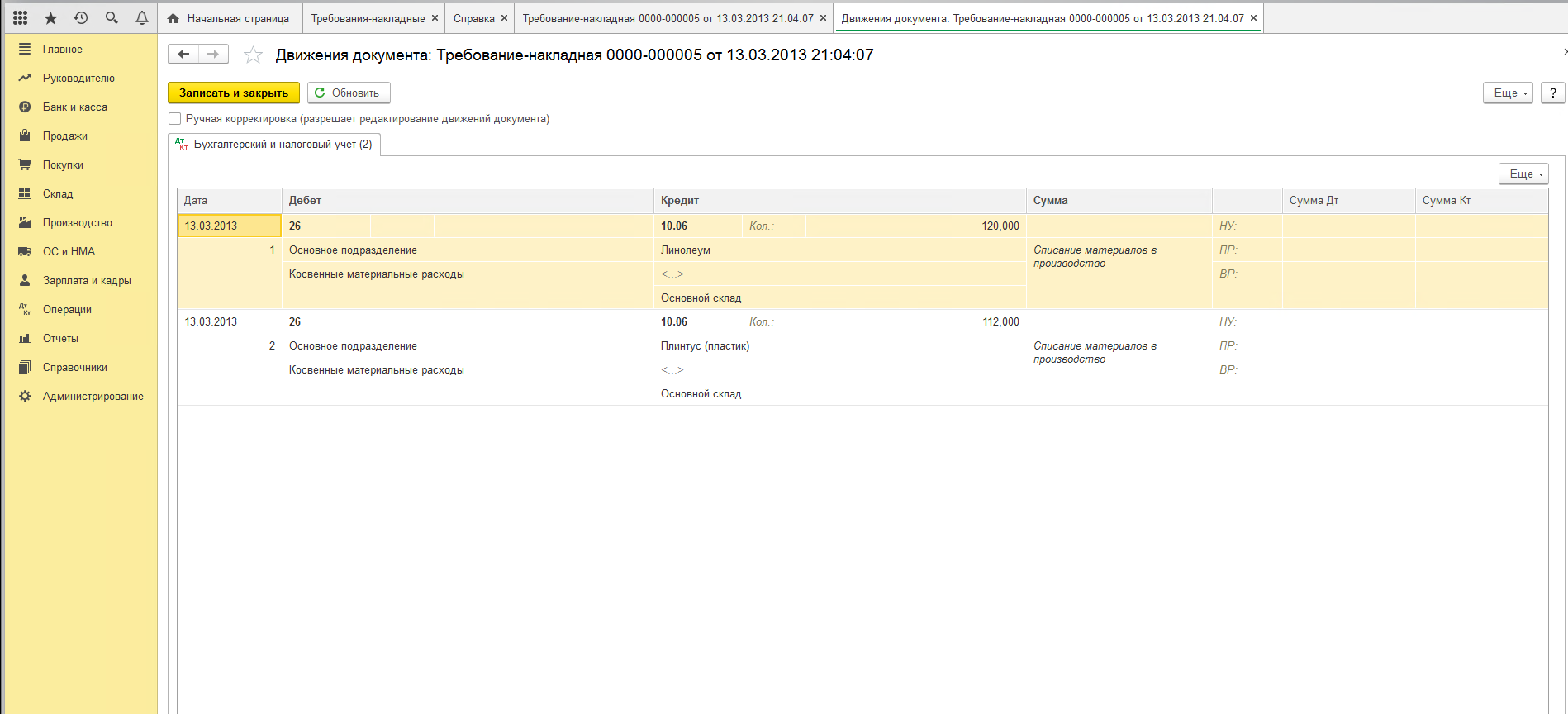Click the Сумма Кт column header
Image resolution: width=1568 pixels, height=714 pixels.
click(x=1482, y=200)
